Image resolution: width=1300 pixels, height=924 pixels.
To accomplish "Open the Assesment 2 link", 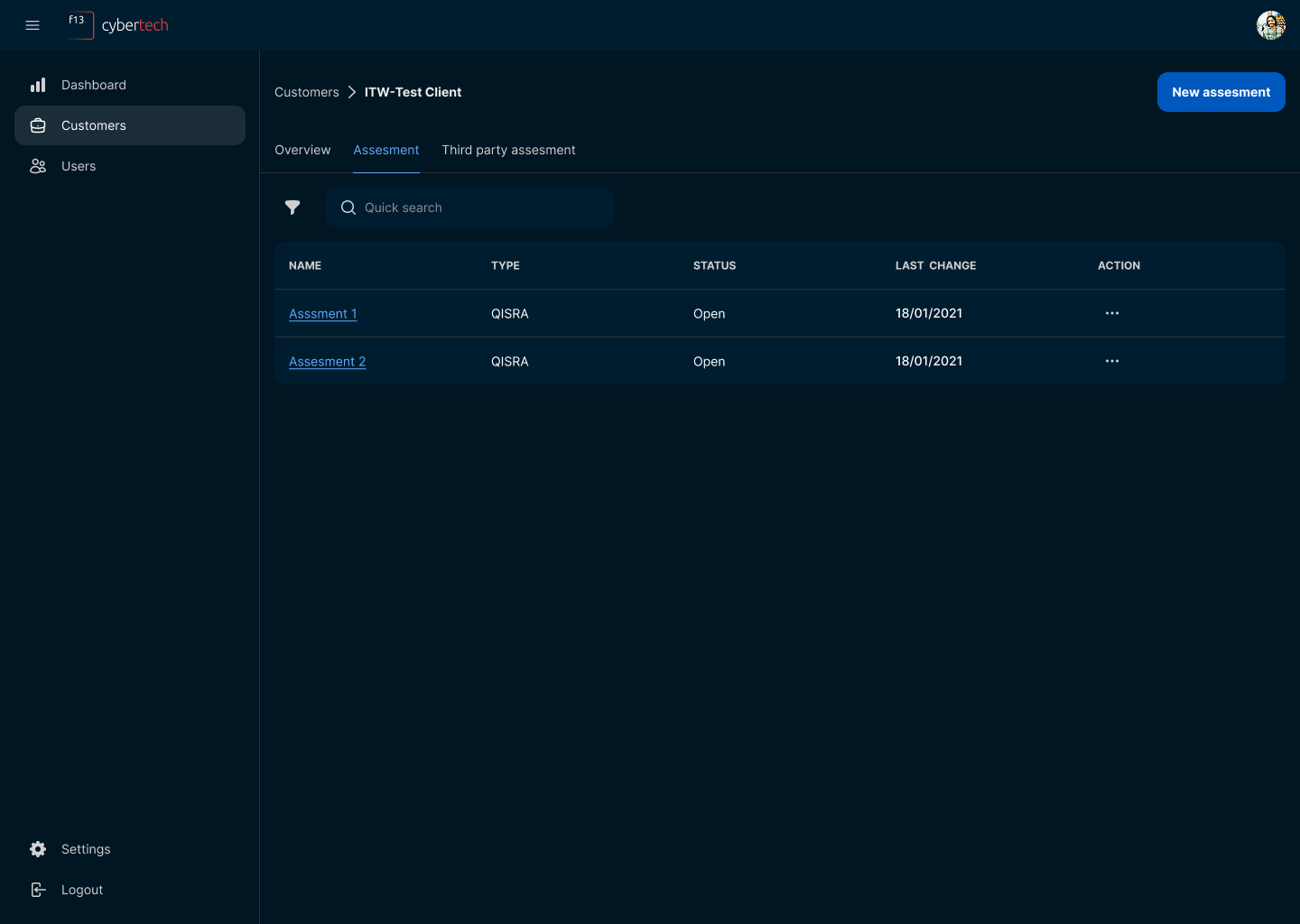I will point(327,362).
